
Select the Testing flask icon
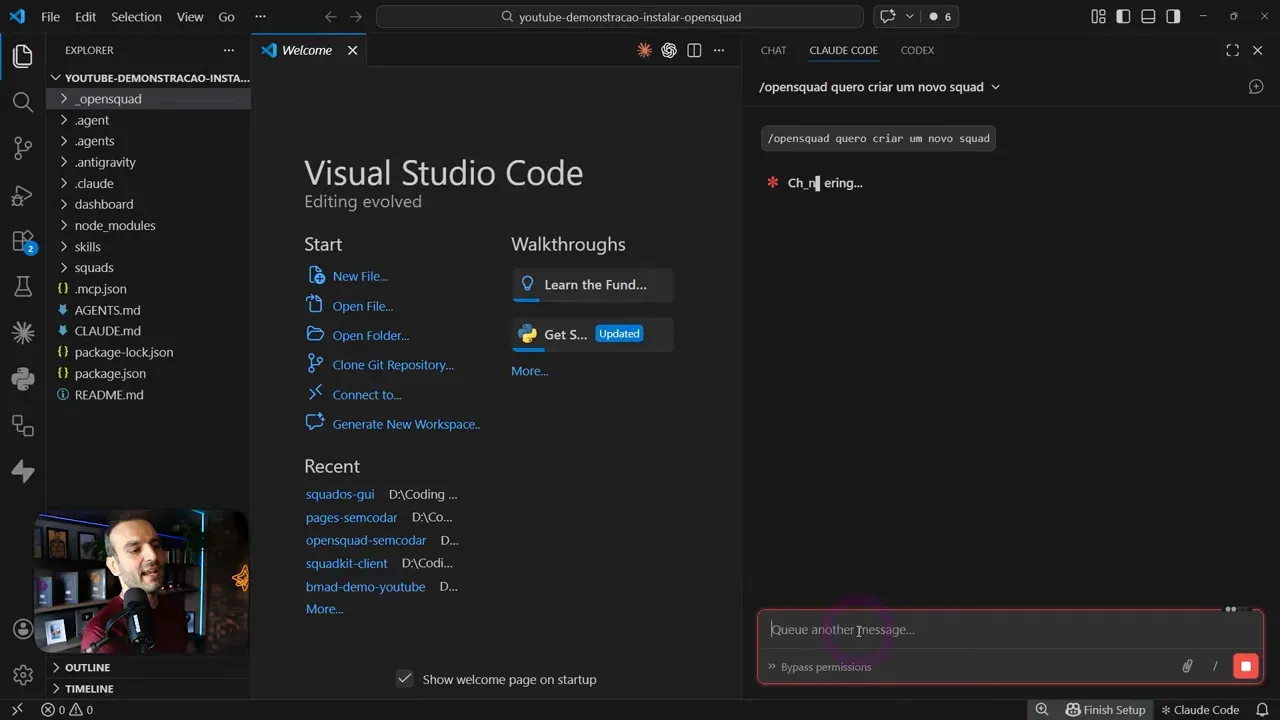click(x=22, y=286)
